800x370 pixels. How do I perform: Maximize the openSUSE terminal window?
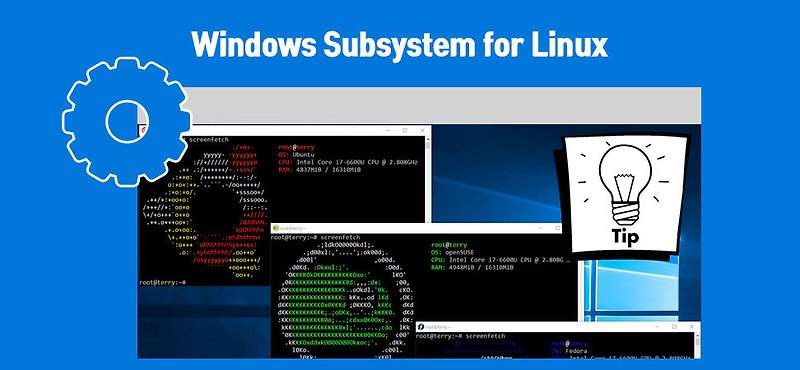[558, 228]
